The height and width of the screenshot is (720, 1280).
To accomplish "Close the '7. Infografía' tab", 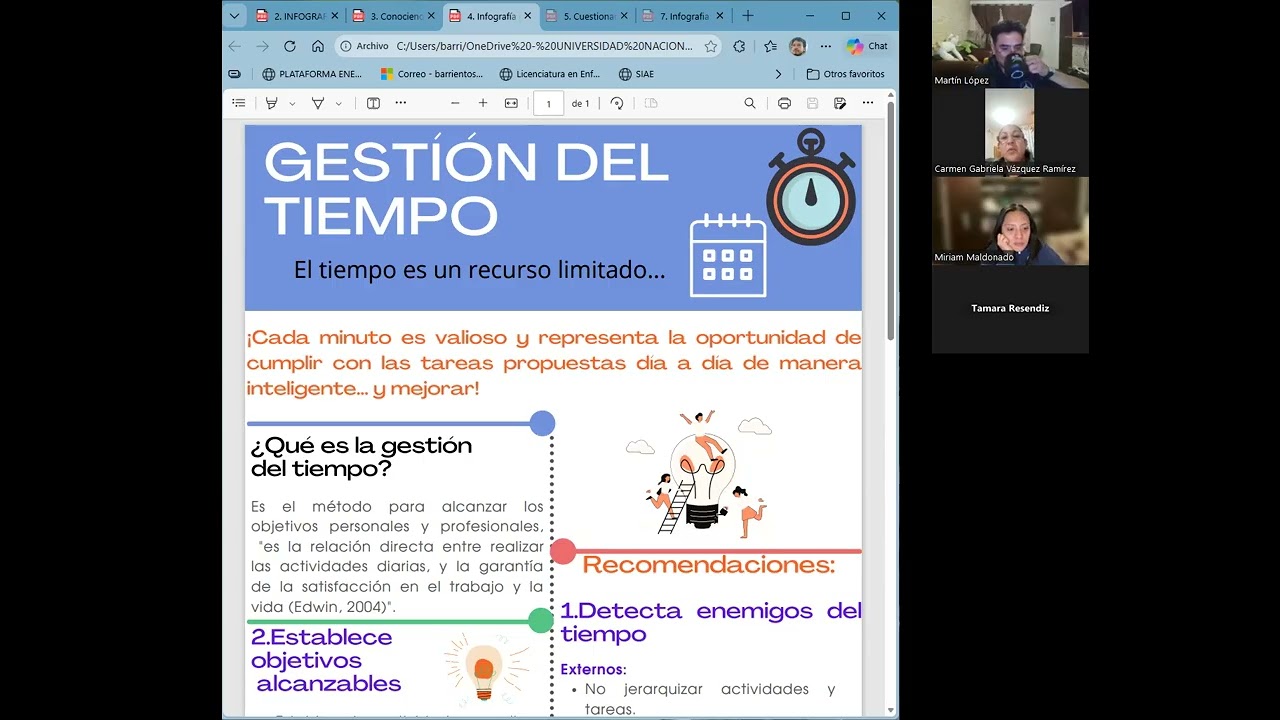I will [720, 16].
